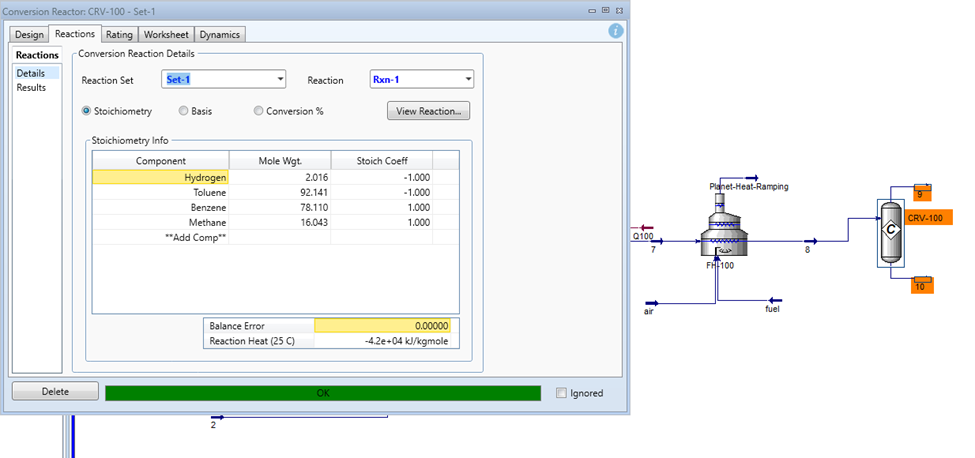
Task: Open the Reaction Set dropdown
Action: [x=224, y=80]
